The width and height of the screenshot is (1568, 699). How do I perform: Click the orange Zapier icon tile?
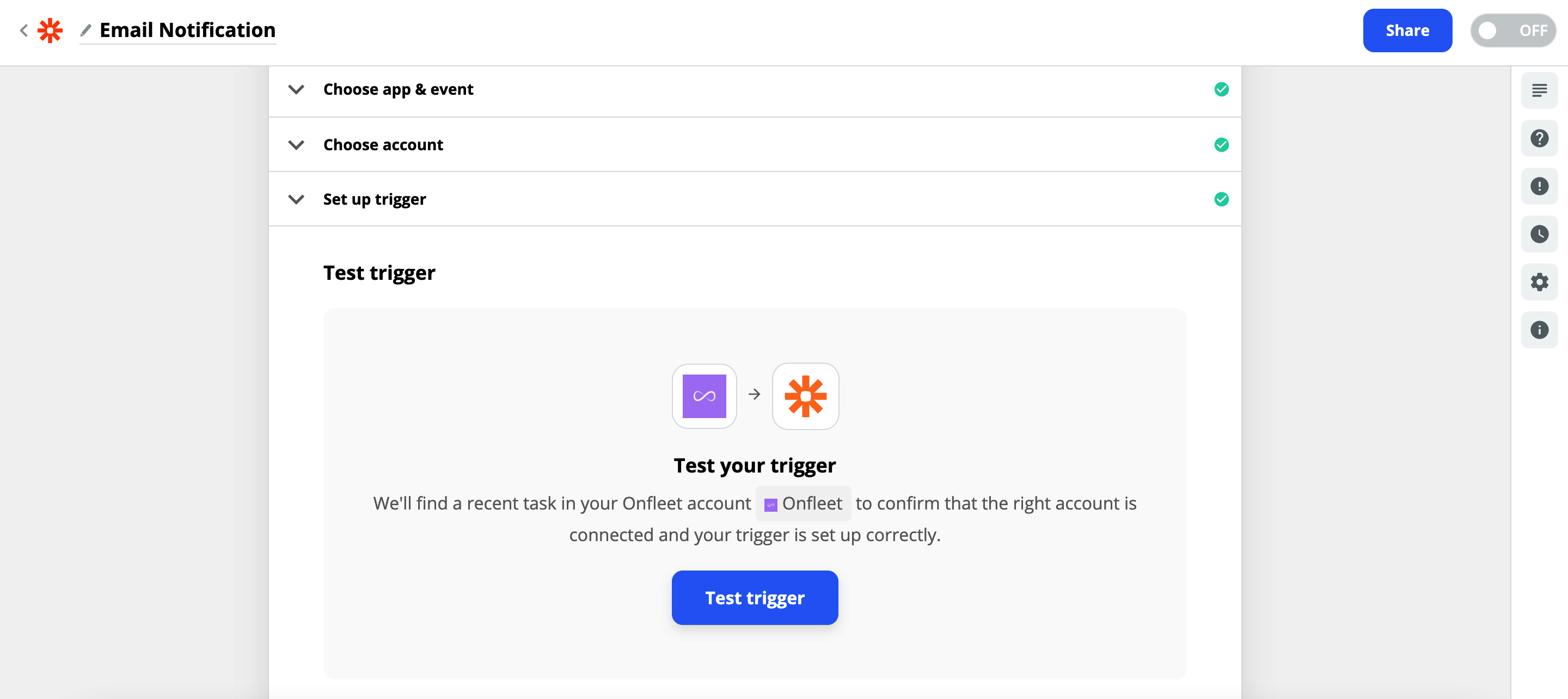pyautogui.click(x=805, y=396)
